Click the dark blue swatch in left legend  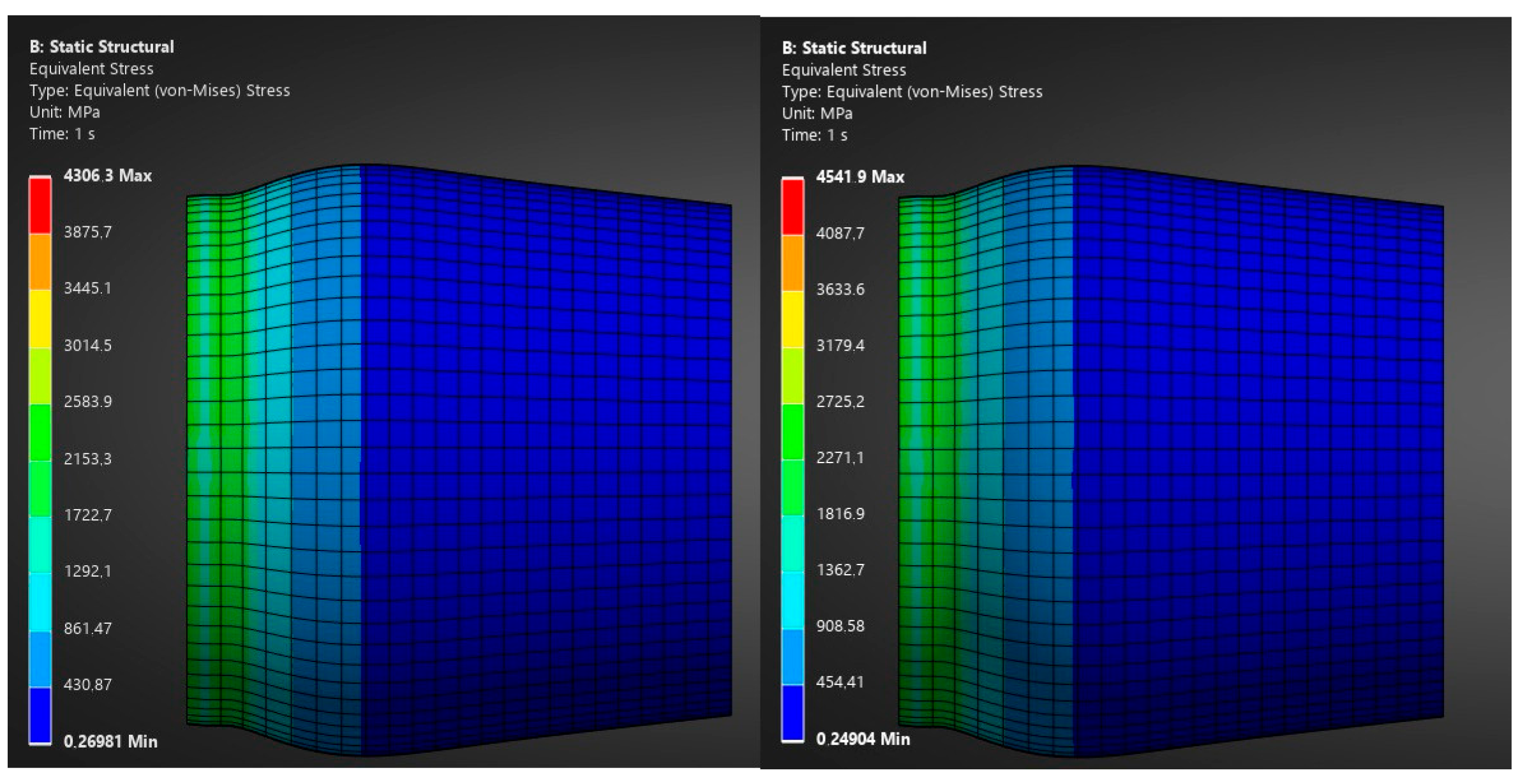pyautogui.click(x=40, y=714)
